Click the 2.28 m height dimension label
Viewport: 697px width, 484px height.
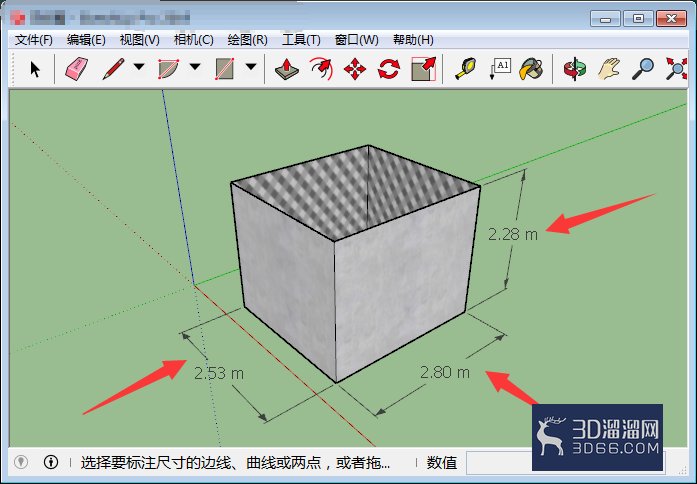coord(513,234)
